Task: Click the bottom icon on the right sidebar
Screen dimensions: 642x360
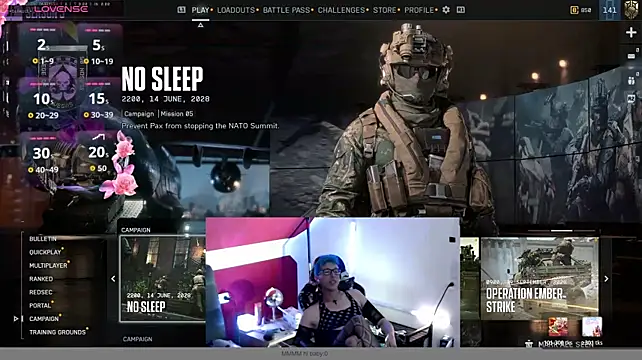Action: pyautogui.click(x=631, y=99)
